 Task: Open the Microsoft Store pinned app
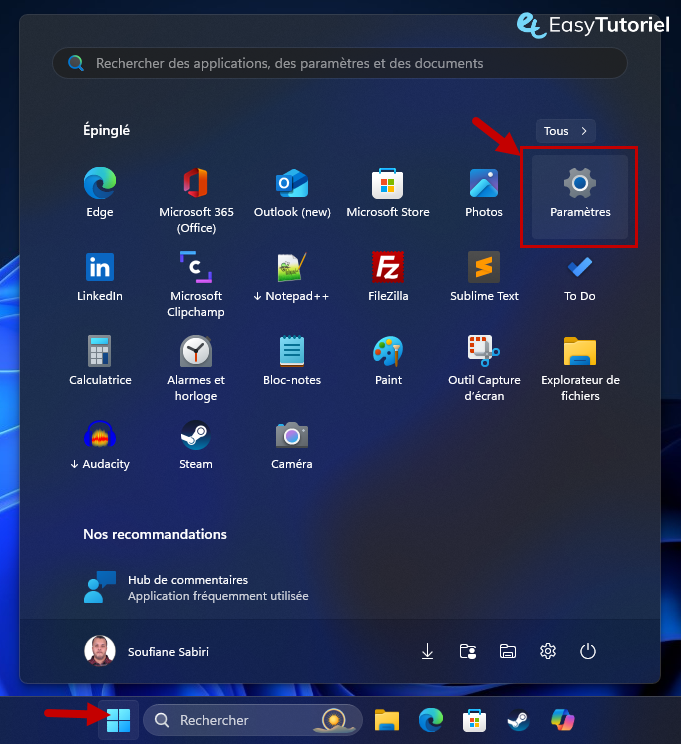pyautogui.click(x=388, y=192)
